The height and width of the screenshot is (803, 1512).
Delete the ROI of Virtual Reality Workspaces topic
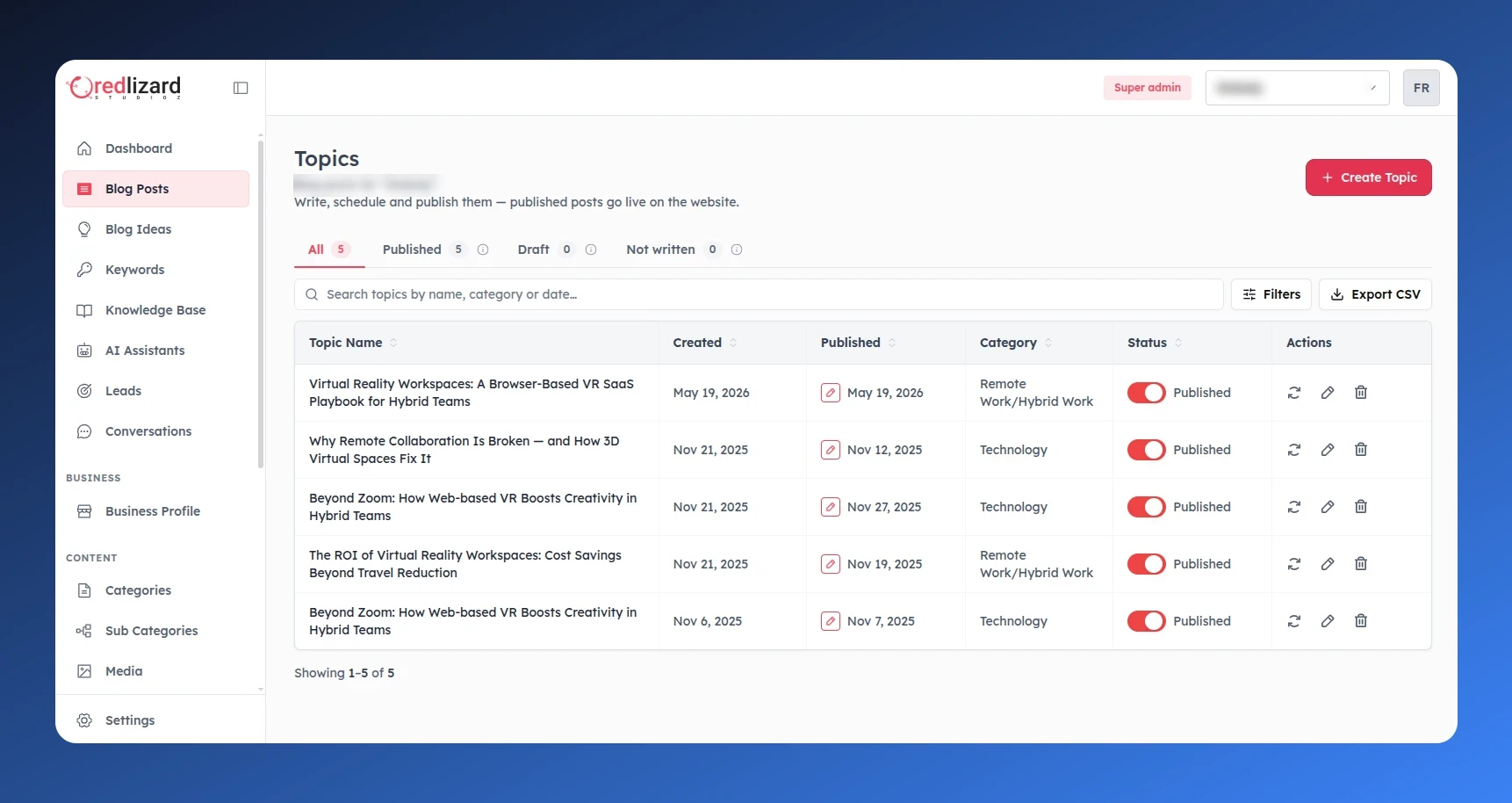[x=1361, y=564]
